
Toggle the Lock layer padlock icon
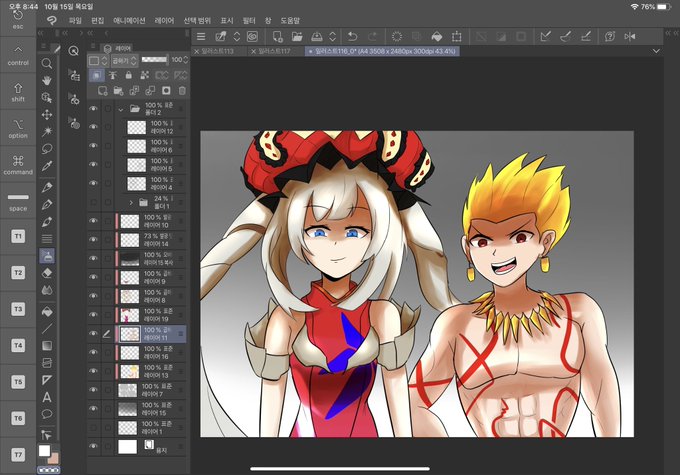point(128,75)
